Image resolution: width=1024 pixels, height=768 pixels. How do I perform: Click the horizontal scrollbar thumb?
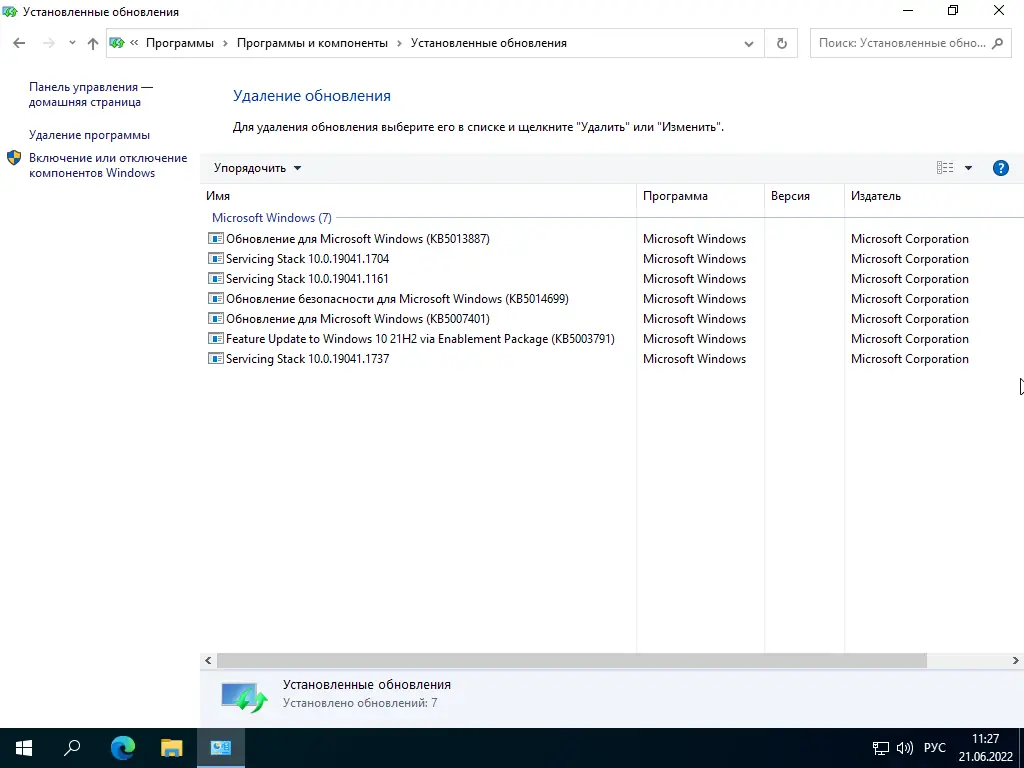(x=571, y=661)
